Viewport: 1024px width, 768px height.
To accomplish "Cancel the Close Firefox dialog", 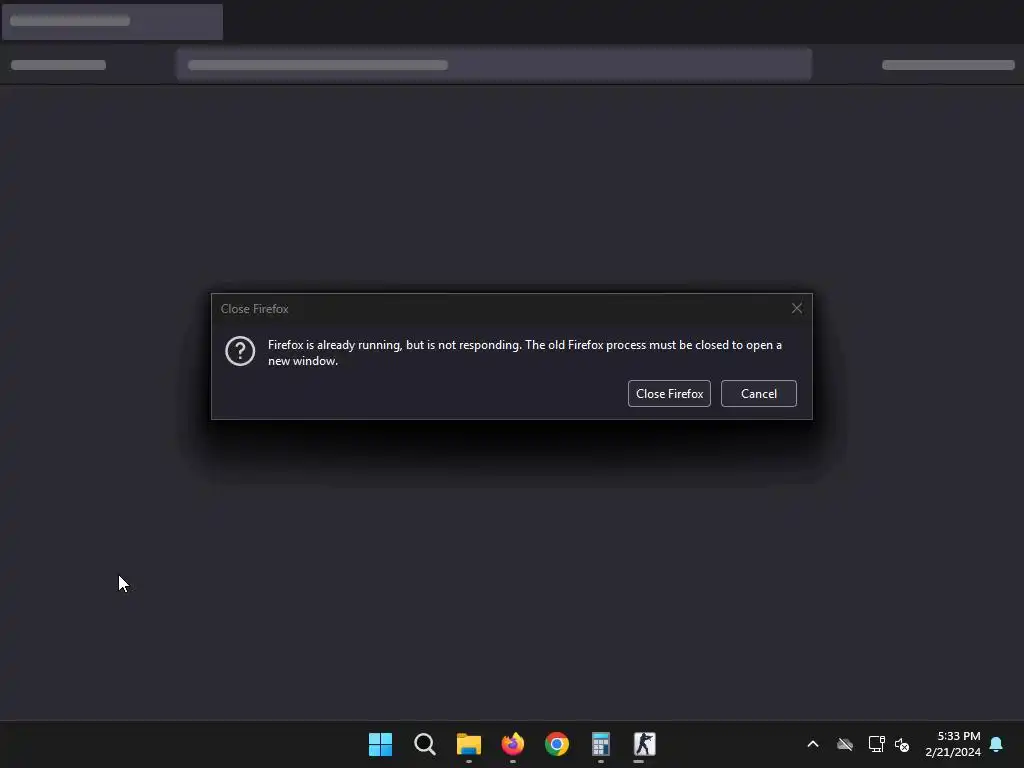I will 758,394.
